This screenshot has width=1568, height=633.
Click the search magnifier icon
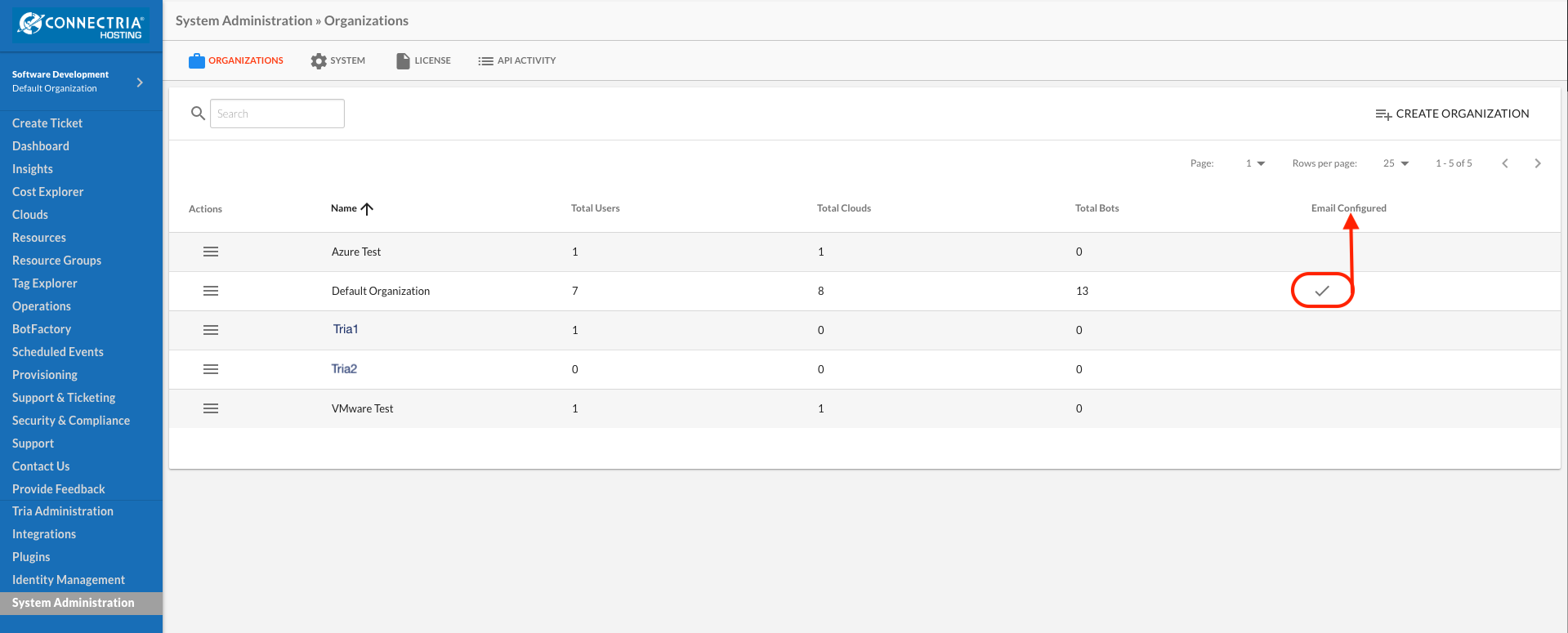click(198, 114)
